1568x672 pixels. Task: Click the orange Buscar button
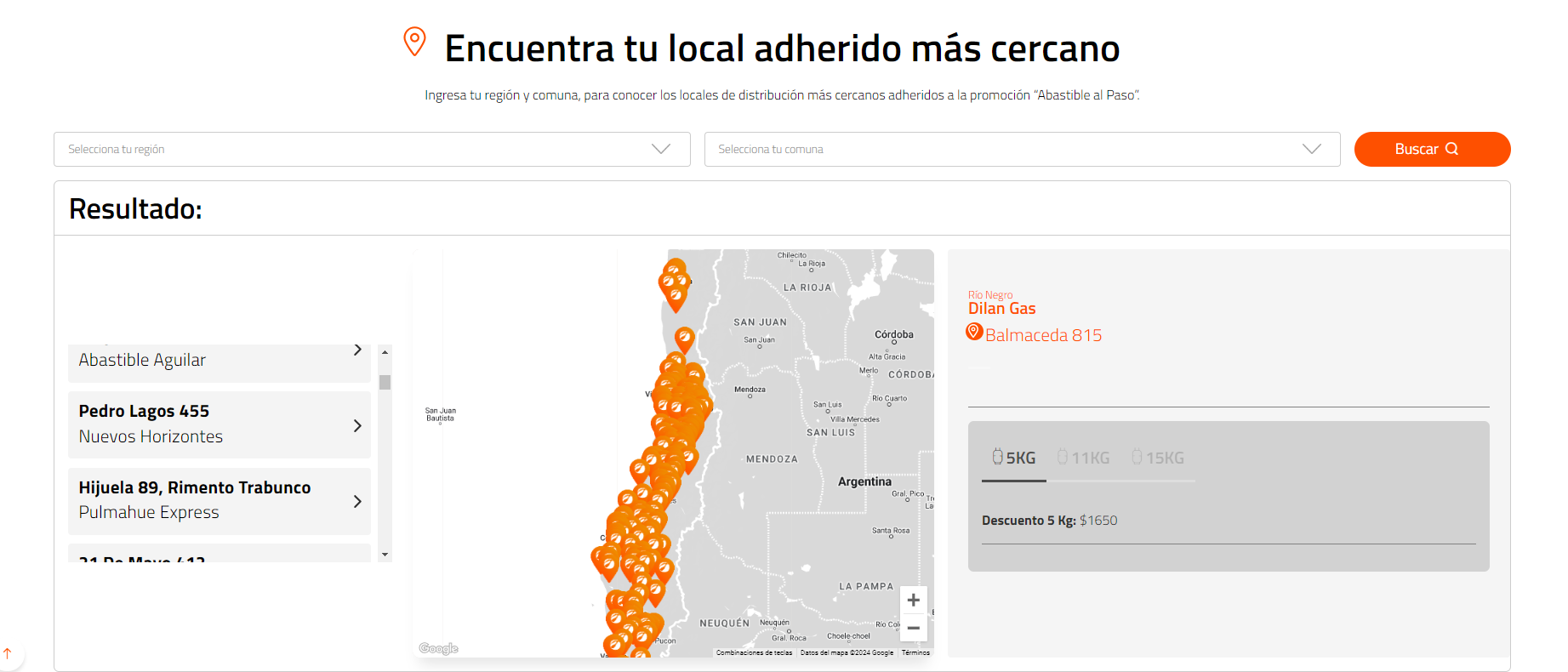pos(1432,149)
